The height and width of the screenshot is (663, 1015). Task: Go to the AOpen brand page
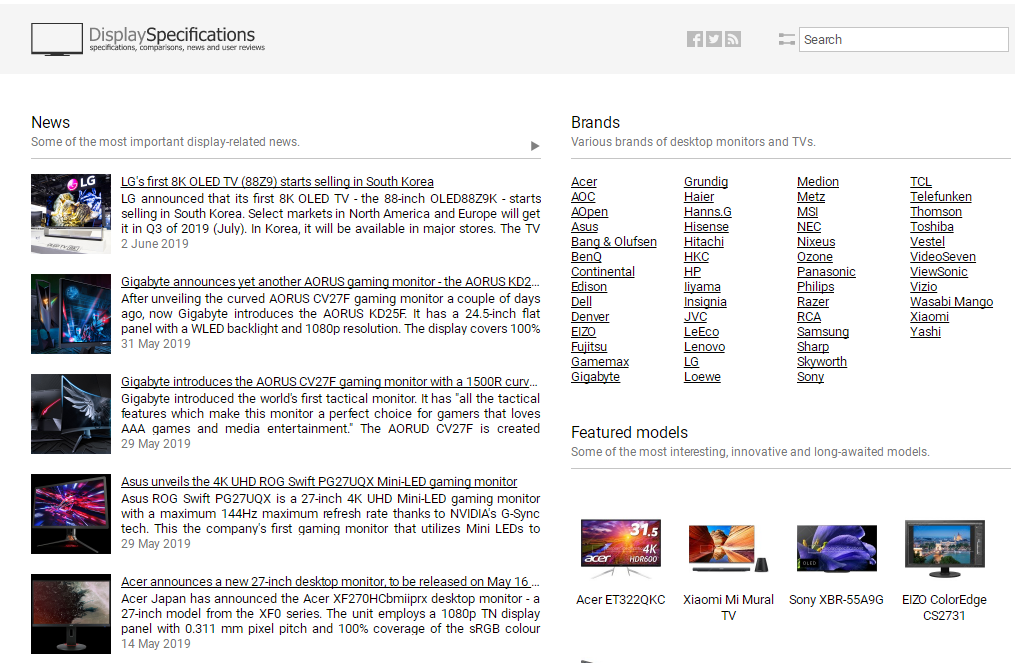pyautogui.click(x=589, y=212)
